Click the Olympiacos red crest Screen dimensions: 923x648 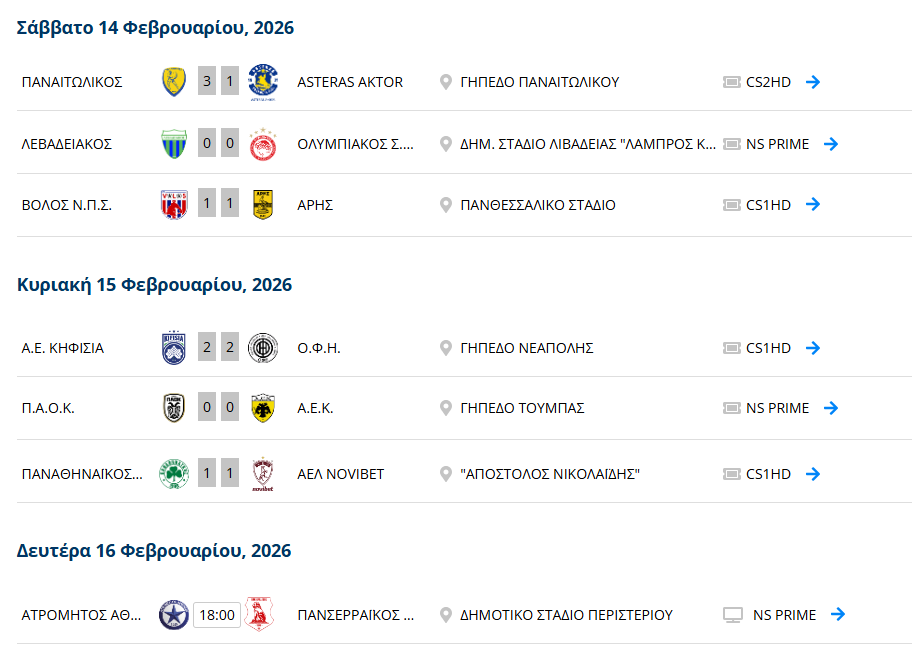[x=263, y=144]
